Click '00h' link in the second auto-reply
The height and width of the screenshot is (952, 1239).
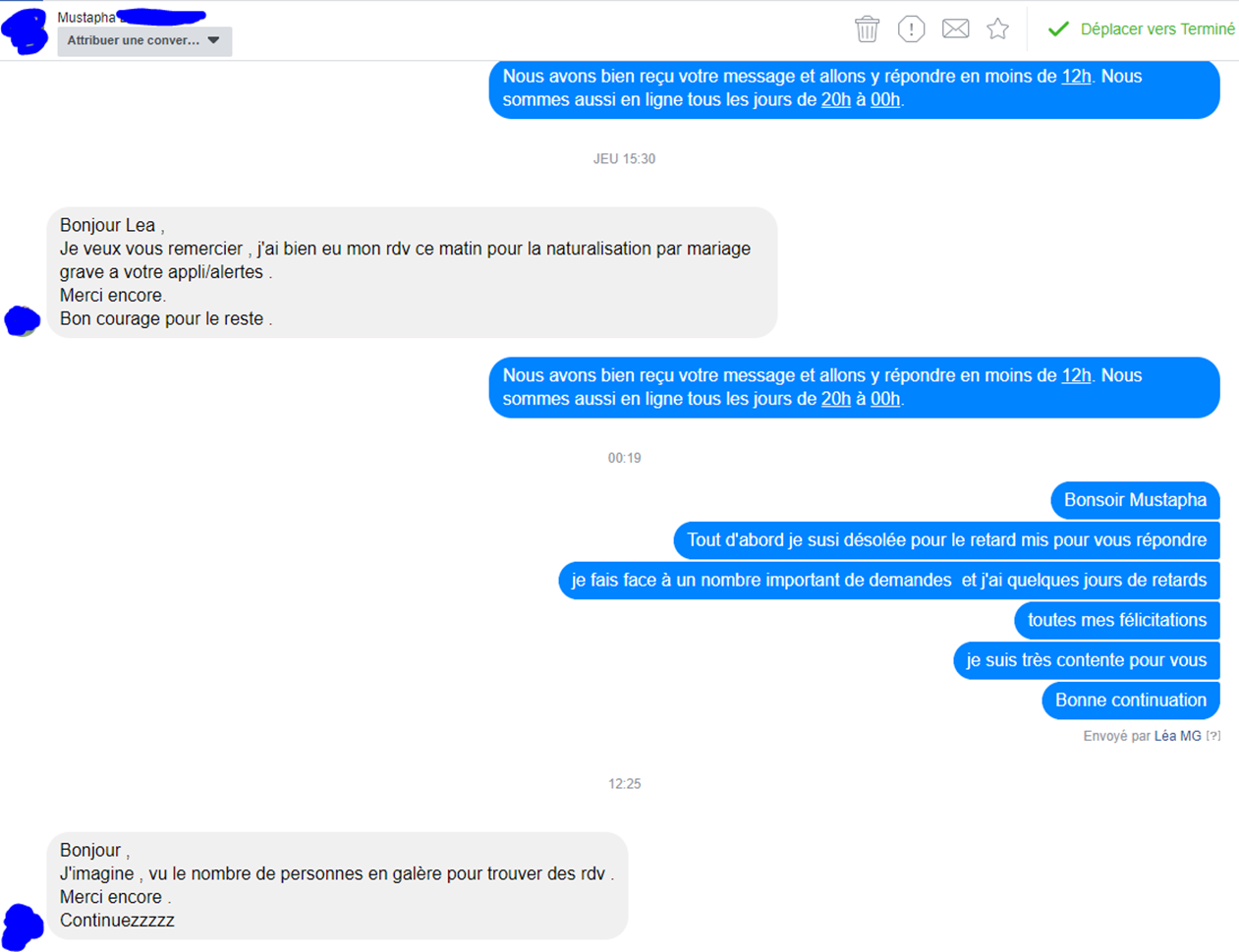click(x=885, y=399)
